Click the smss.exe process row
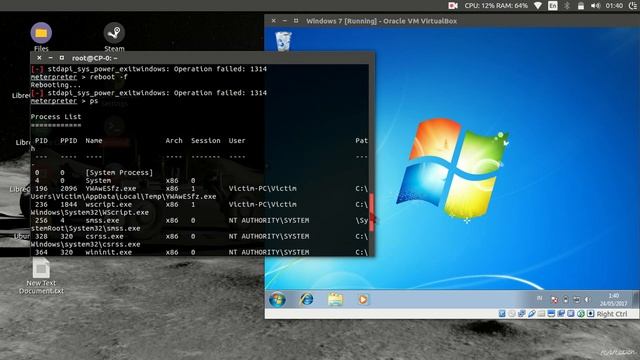This screenshot has height=360, width=640. 199,220
